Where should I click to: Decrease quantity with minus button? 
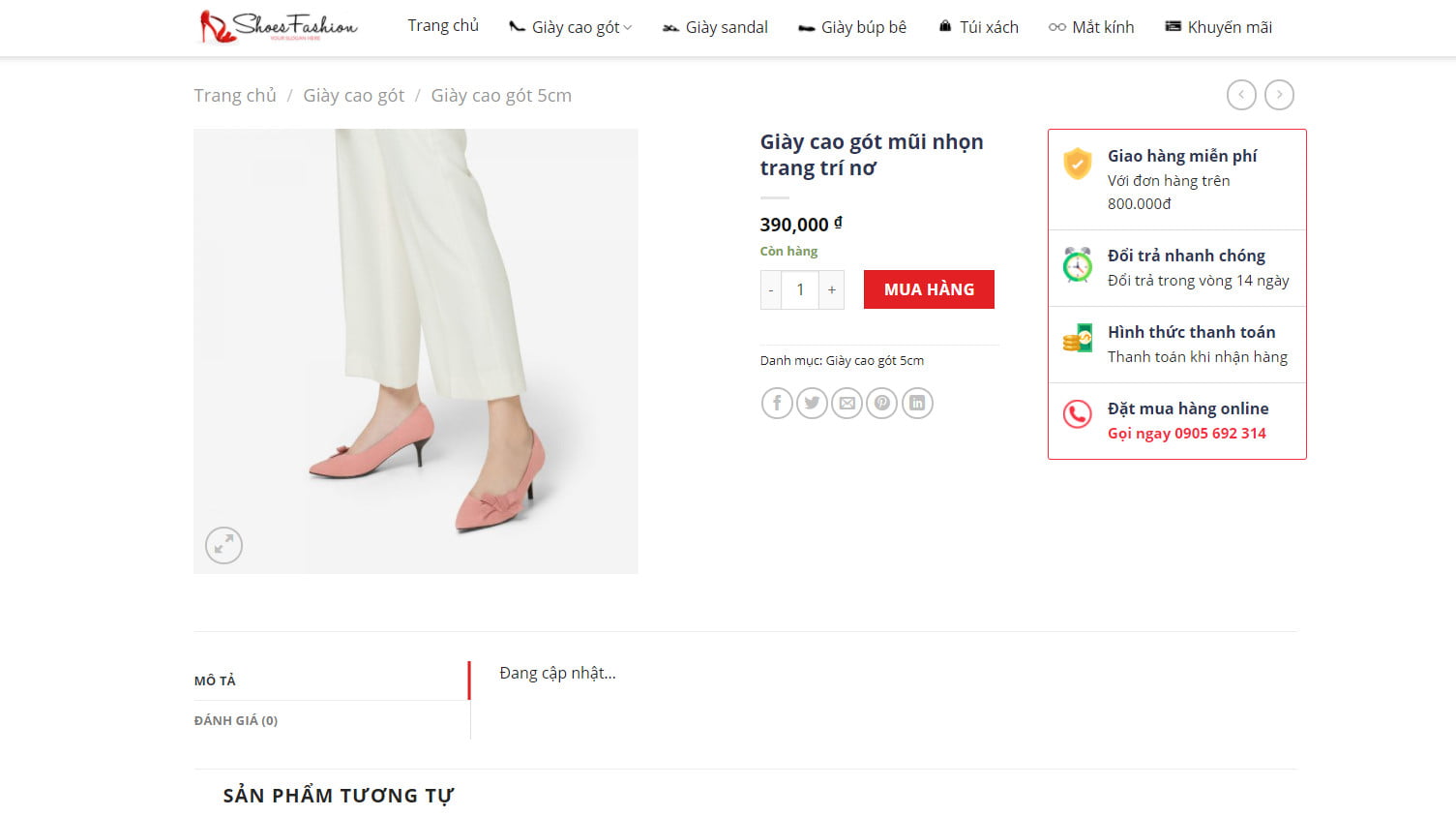pos(771,289)
